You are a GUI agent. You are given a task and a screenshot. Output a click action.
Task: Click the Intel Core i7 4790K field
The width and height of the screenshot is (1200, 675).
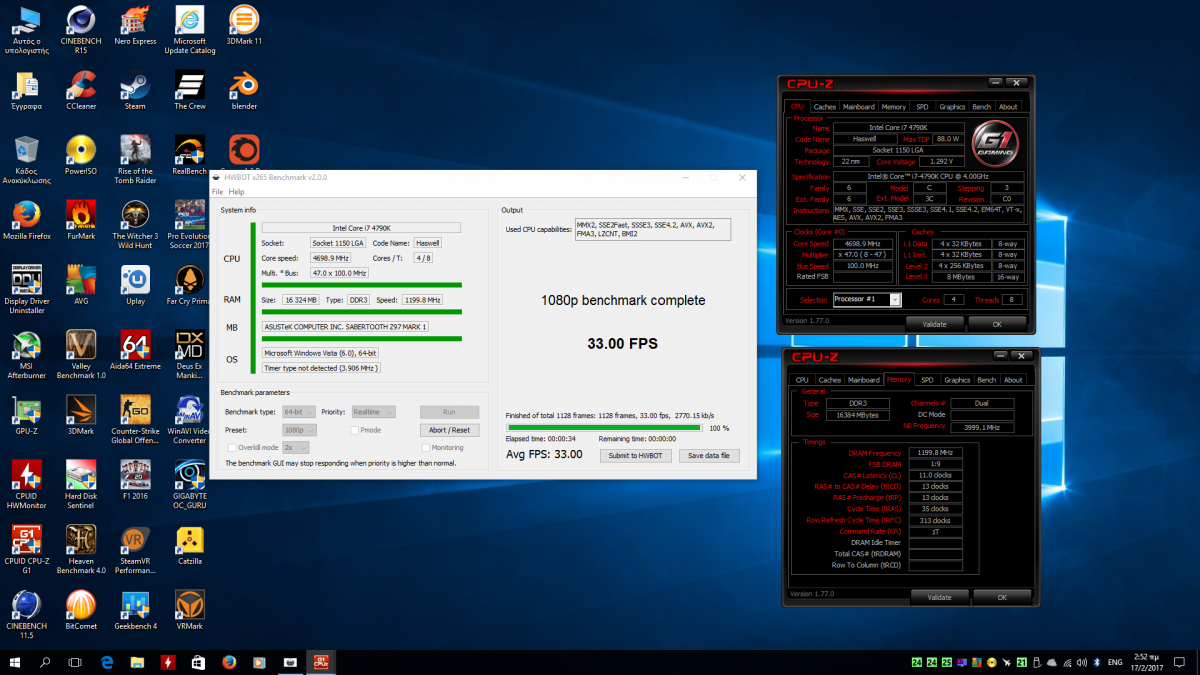click(x=361, y=228)
